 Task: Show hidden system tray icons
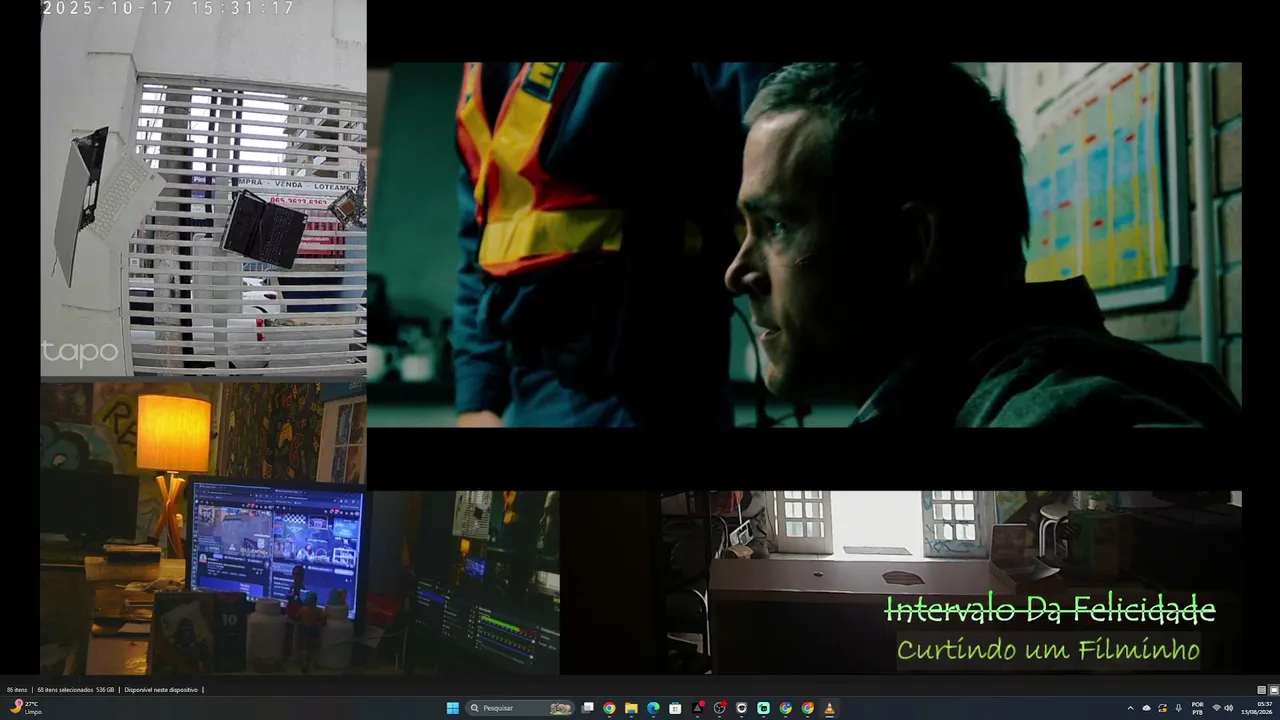pos(1131,708)
